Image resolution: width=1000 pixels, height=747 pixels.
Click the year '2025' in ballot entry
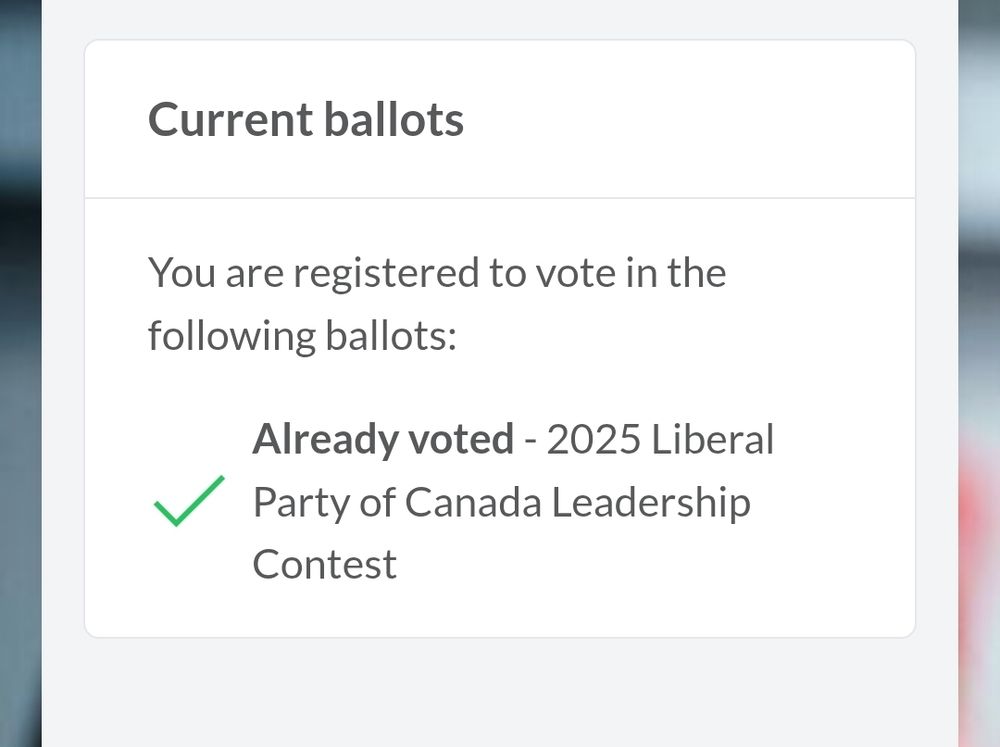tap(594, 439)
